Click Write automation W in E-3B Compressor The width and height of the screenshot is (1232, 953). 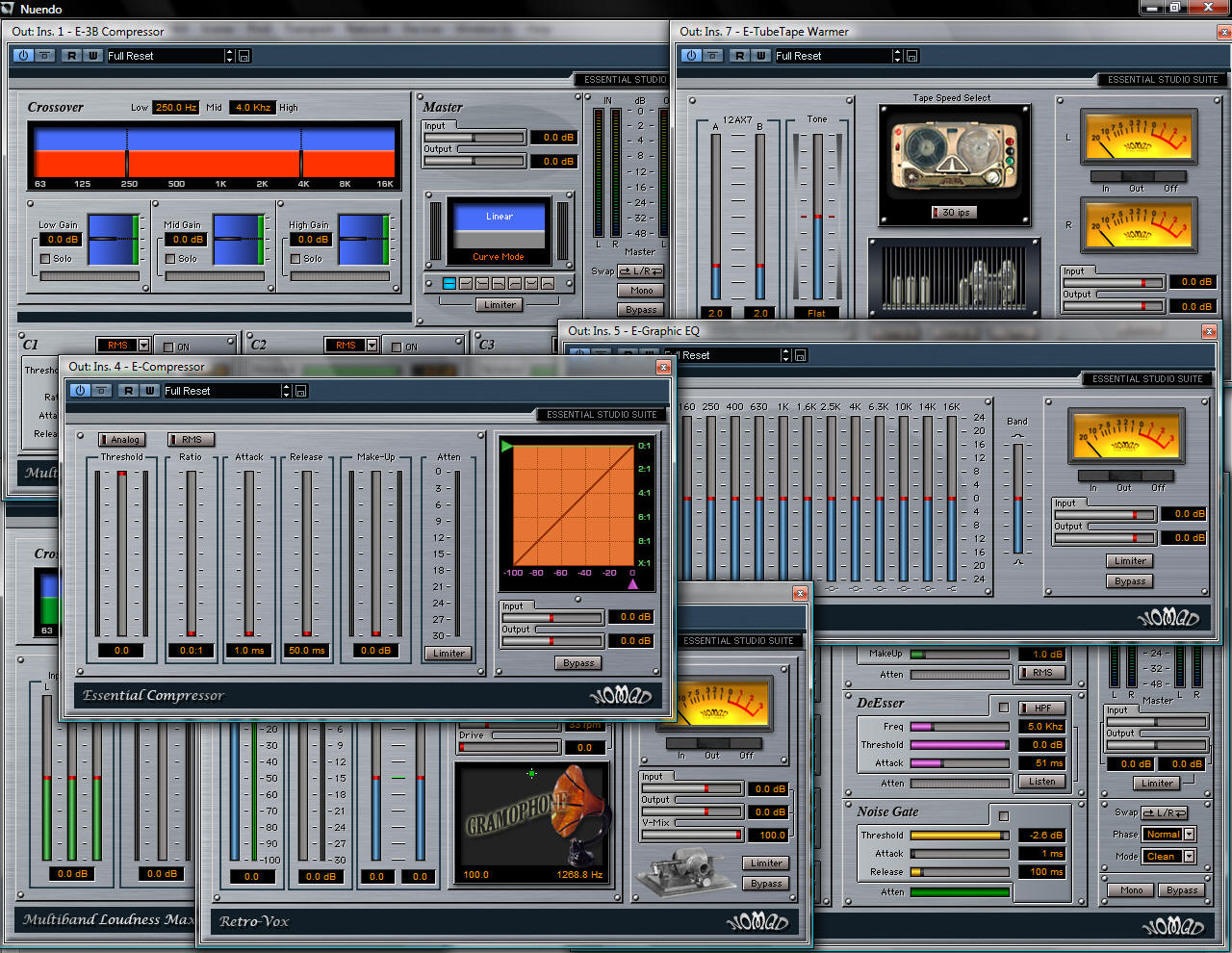pos(93,56)
